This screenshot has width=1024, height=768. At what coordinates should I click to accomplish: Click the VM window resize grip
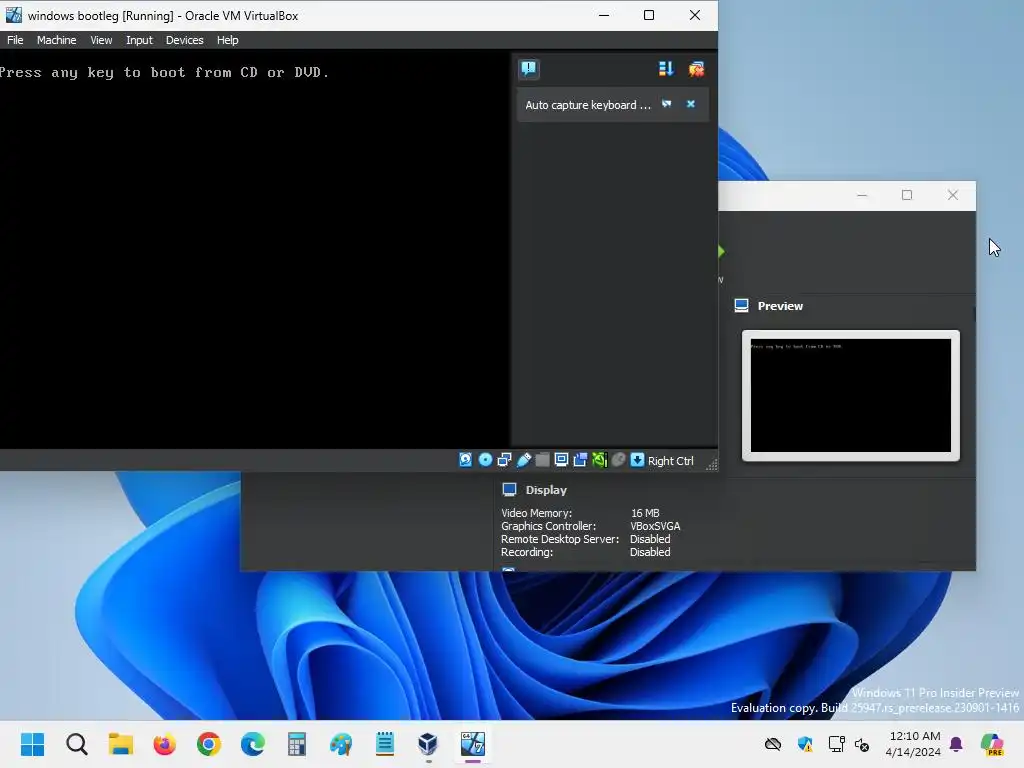click(x=712, y=464)
